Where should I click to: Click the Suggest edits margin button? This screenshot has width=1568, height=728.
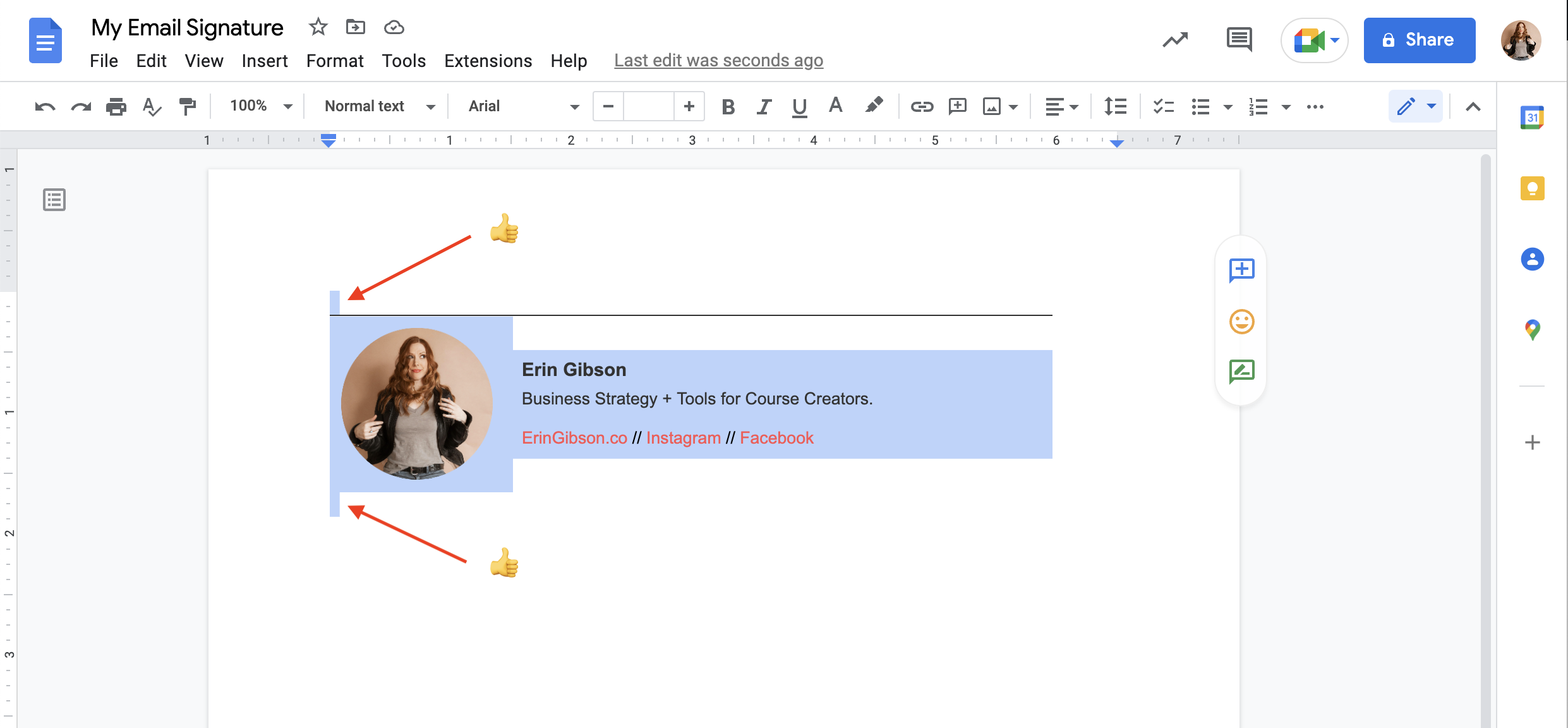coord(1241,372)
